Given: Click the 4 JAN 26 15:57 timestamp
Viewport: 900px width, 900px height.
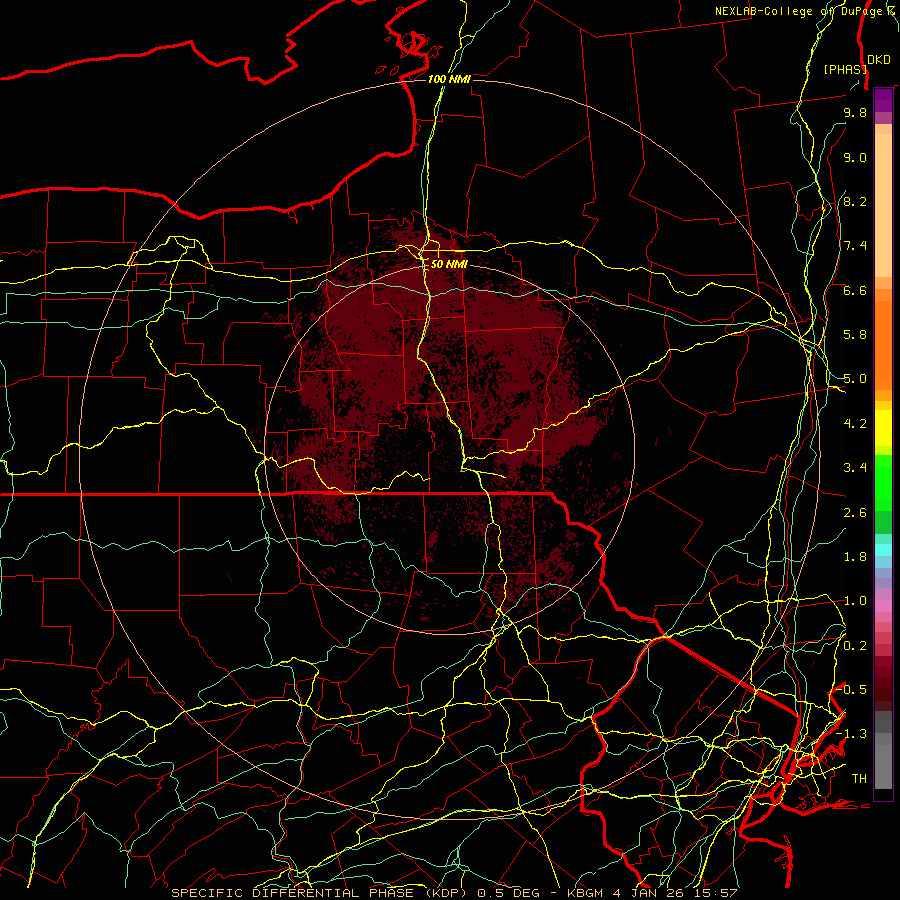Looking at the screenshot, I should pos(676,893).
